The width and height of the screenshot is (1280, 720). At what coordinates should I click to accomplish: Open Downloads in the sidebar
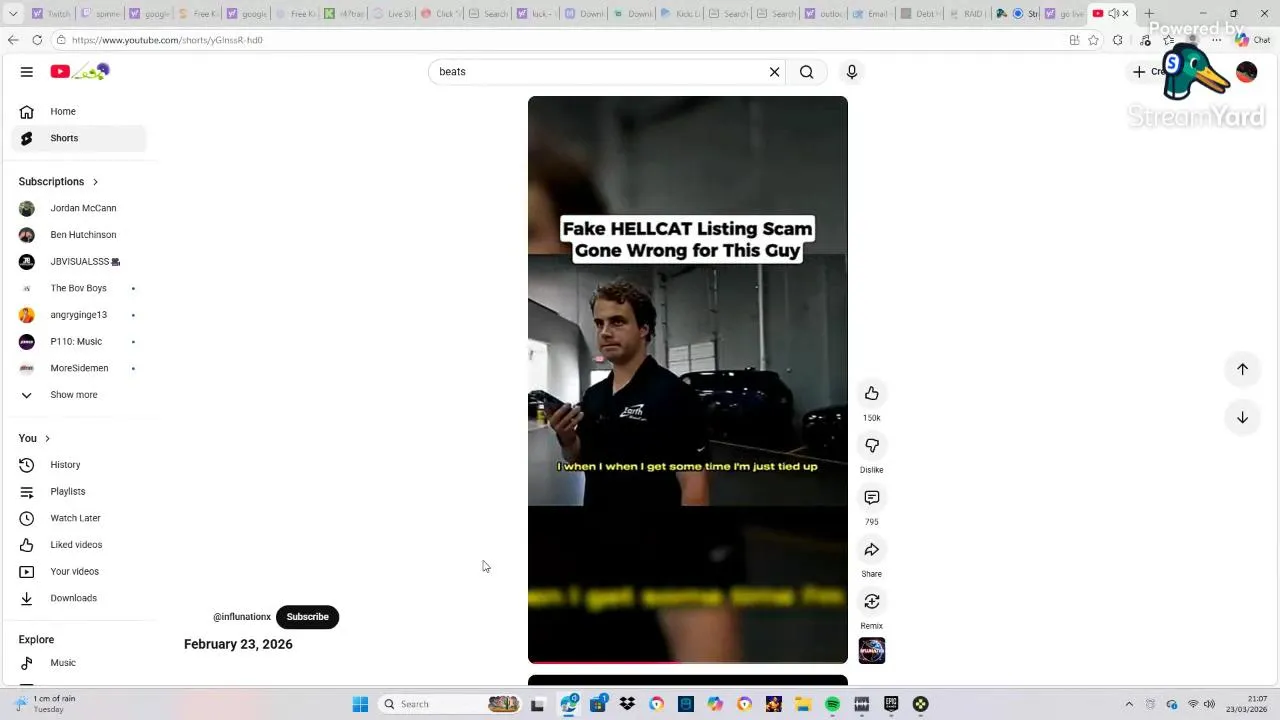[x=79, y=598]
